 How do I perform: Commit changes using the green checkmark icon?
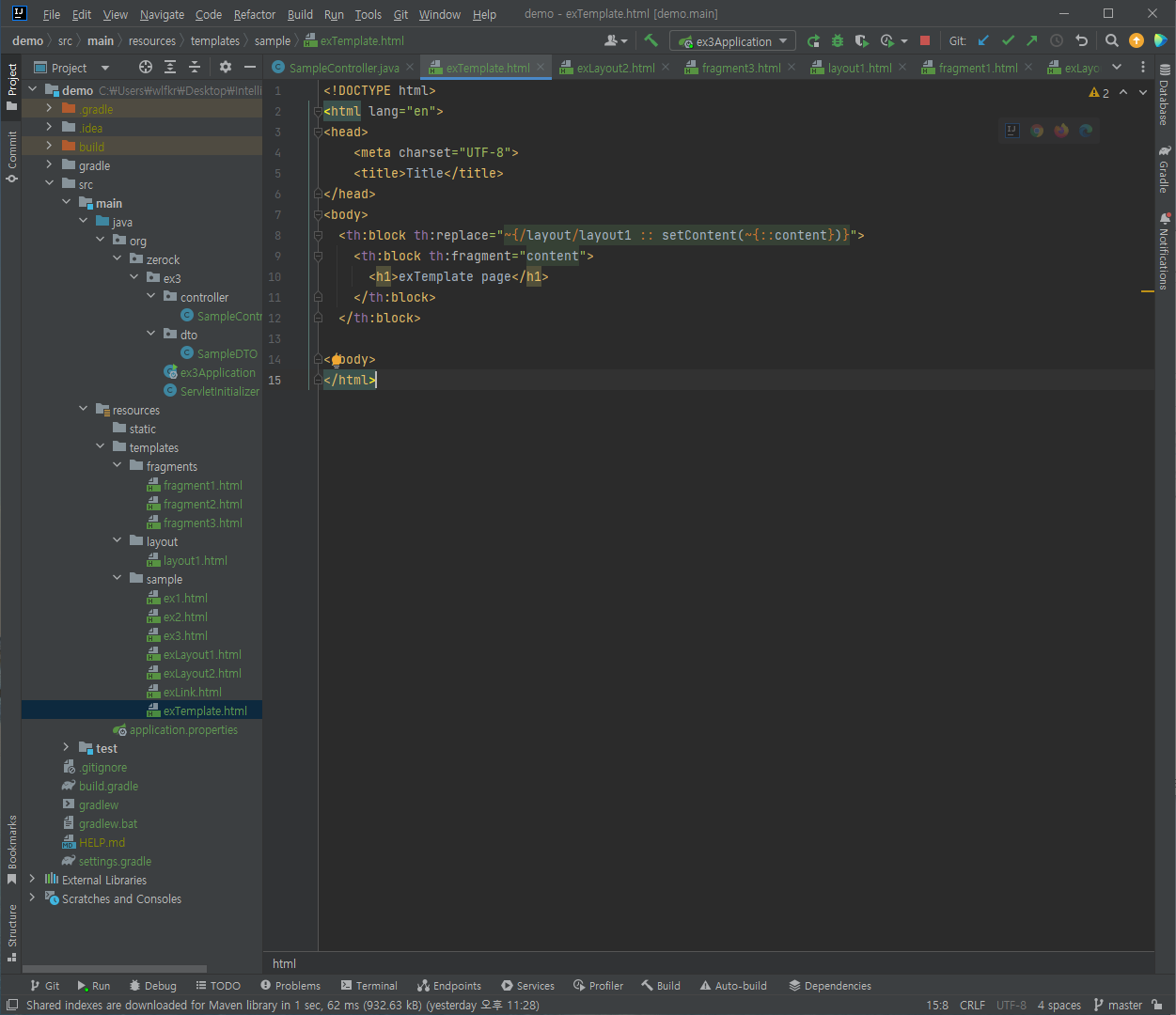point(1009,40)
